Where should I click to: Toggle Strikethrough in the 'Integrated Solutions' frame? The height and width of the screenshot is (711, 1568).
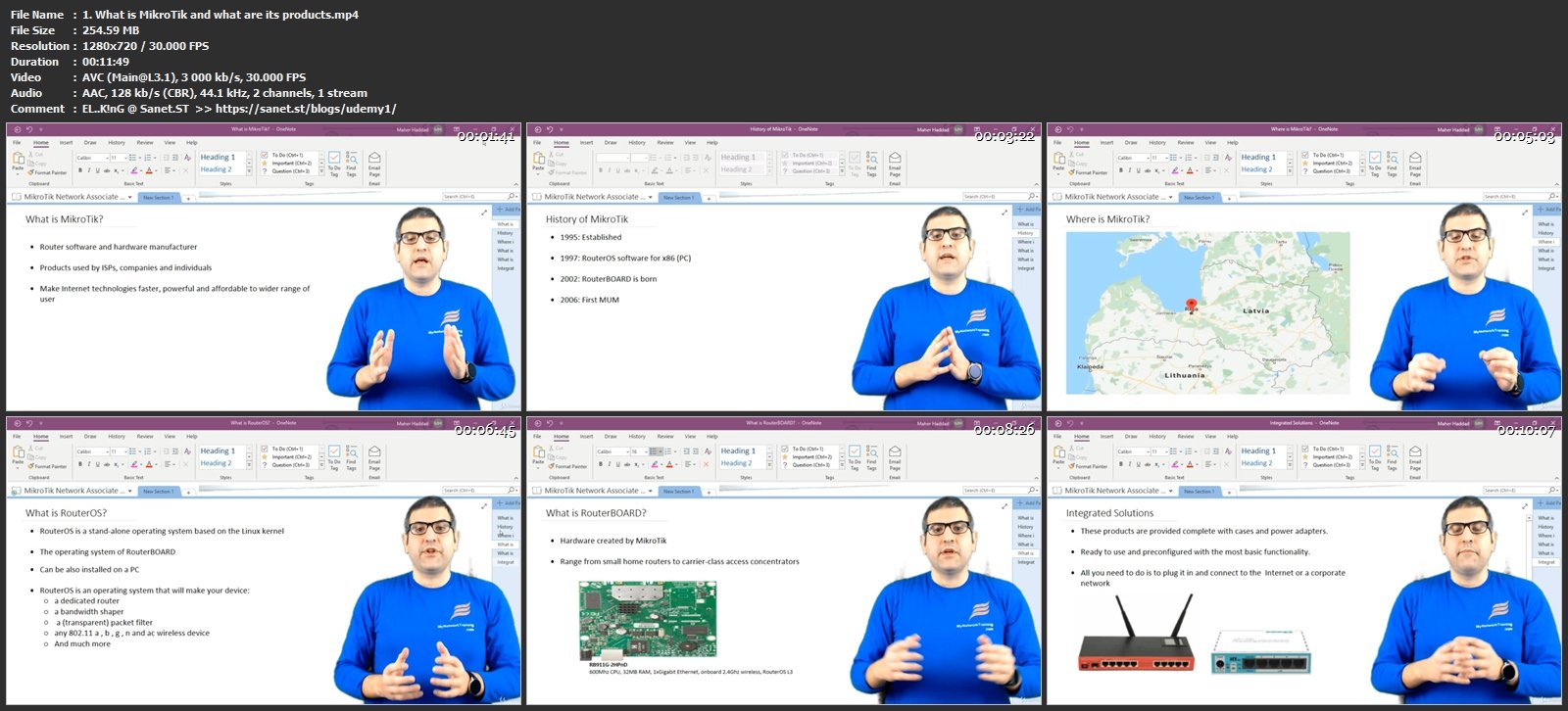coord(1148,464)
